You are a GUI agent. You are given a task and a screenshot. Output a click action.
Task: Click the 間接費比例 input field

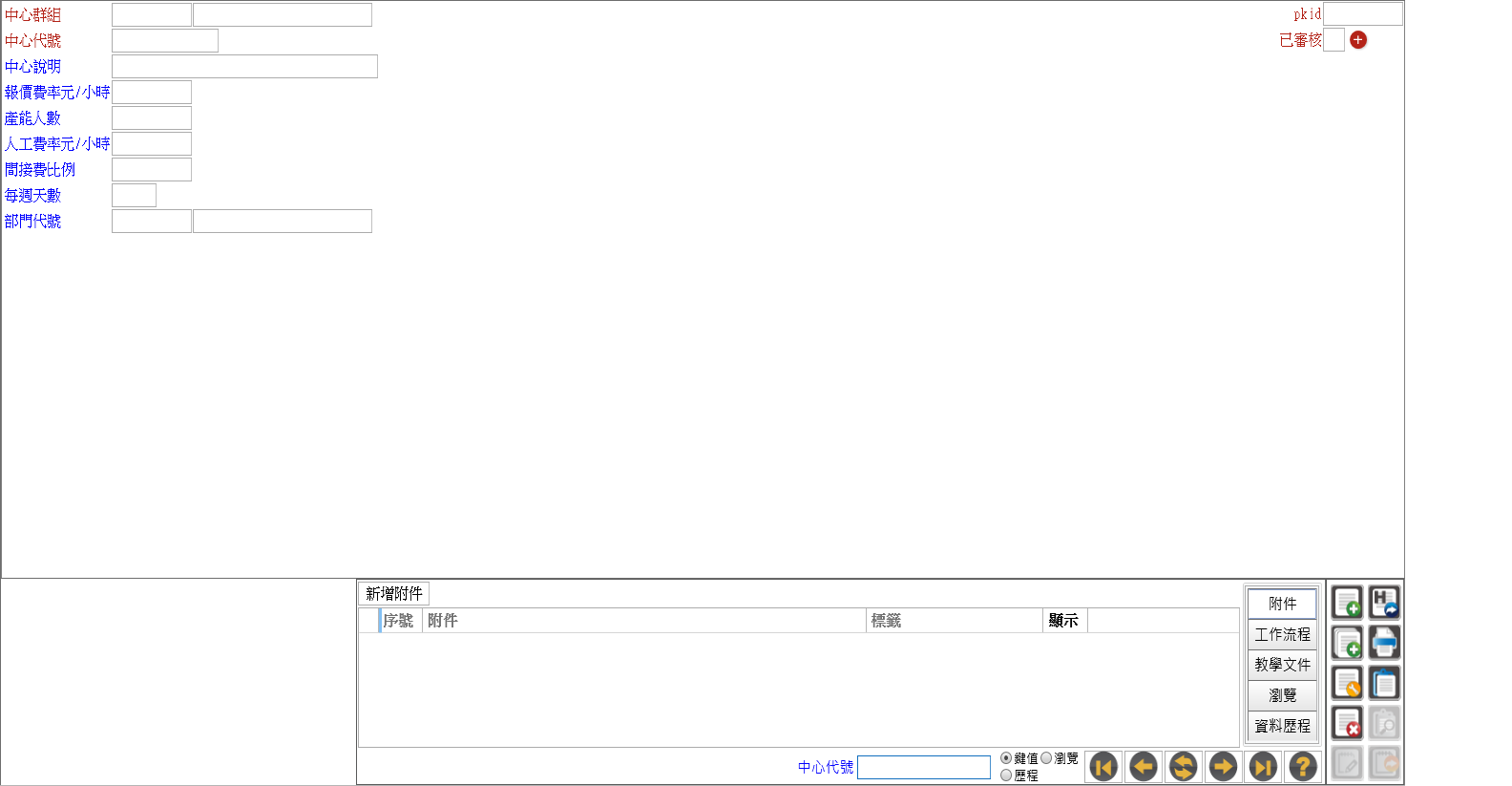coord(152,169)
